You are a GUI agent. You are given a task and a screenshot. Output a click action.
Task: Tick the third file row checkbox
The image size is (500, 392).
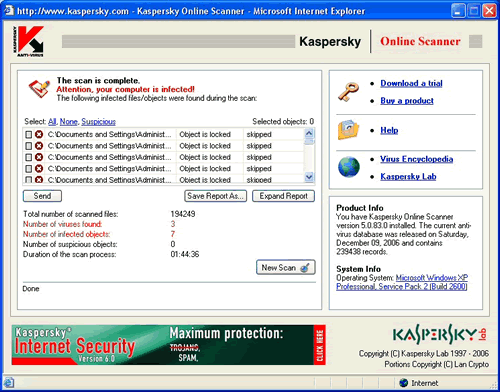point(29,157)
